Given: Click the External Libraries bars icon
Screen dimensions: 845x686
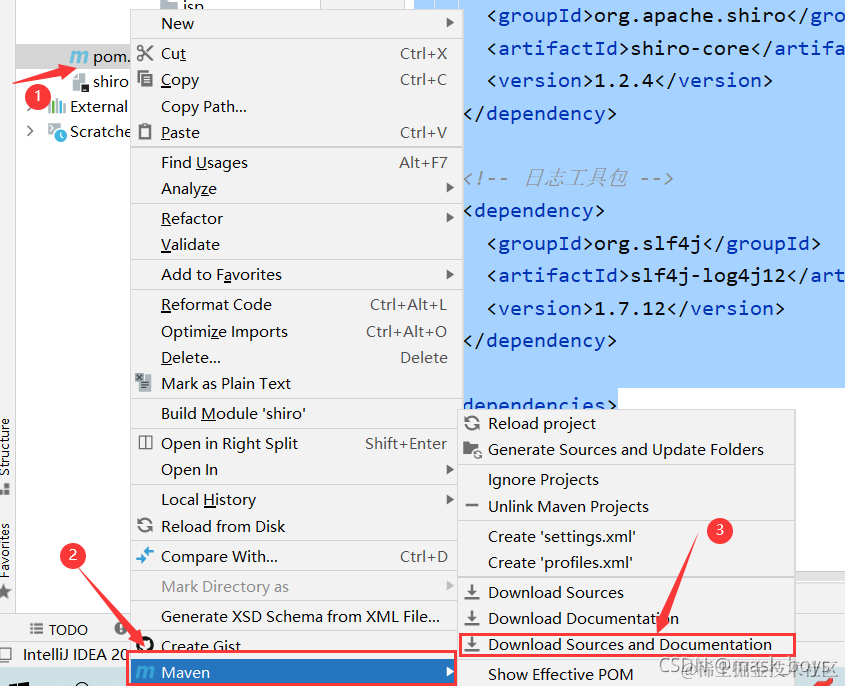Looking at the screenshot, I should 57,106.
